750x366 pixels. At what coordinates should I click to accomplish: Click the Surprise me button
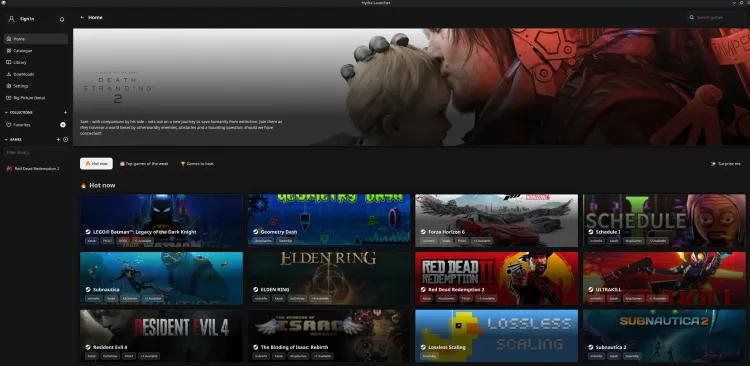[x=726, y=164]
